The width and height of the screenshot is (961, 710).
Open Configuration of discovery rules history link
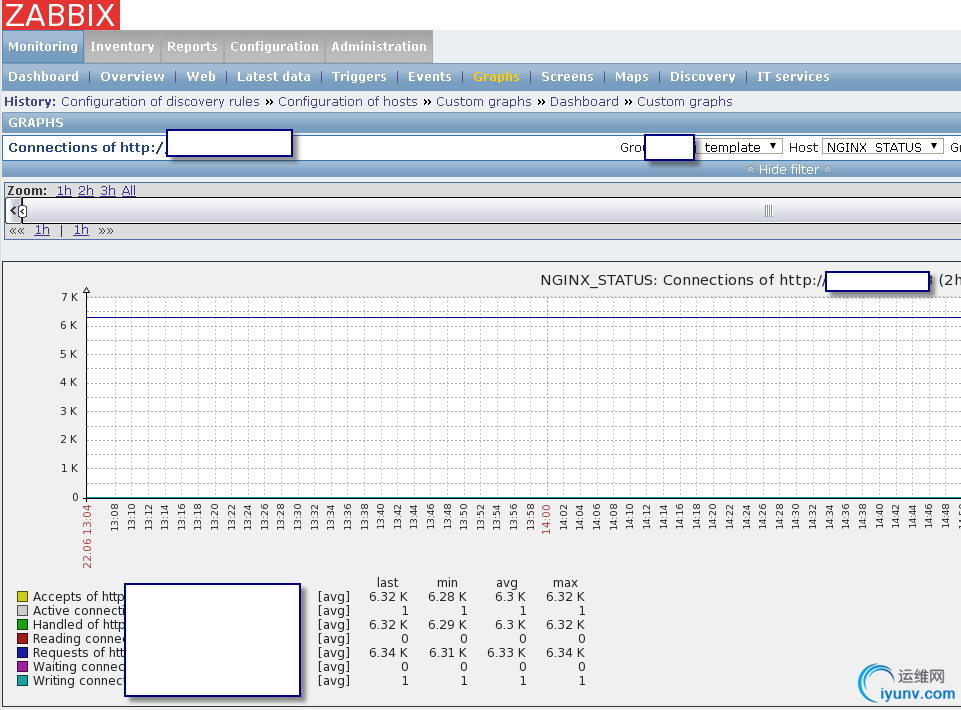tap(160, 102)
